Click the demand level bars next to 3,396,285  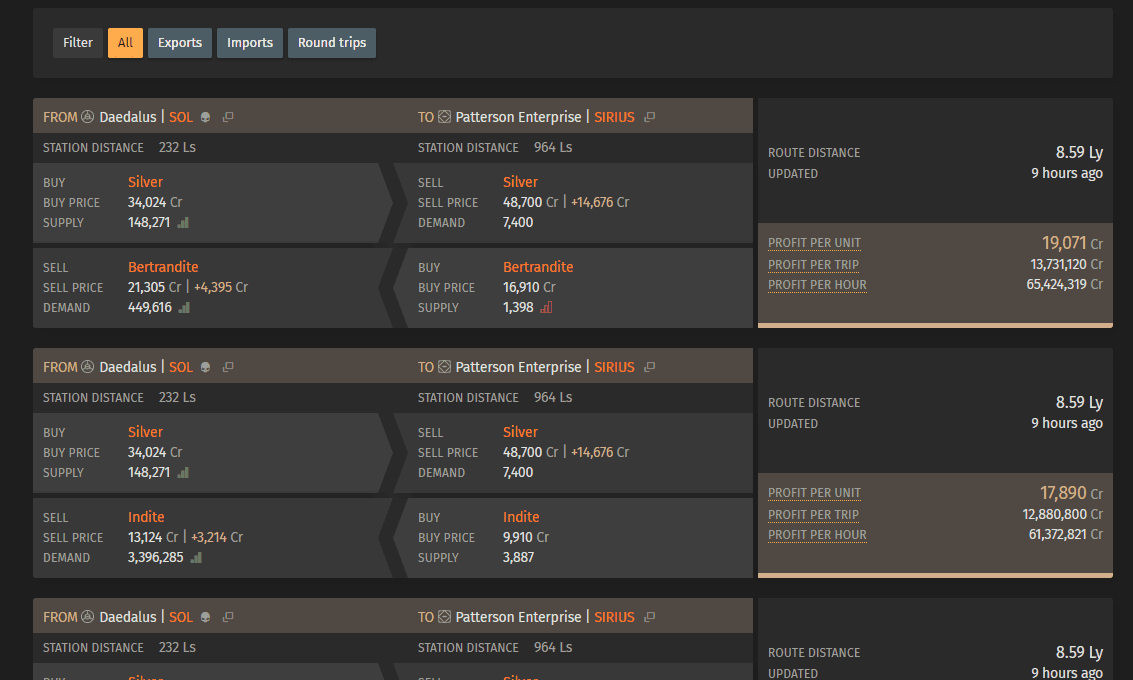point(196,558)
